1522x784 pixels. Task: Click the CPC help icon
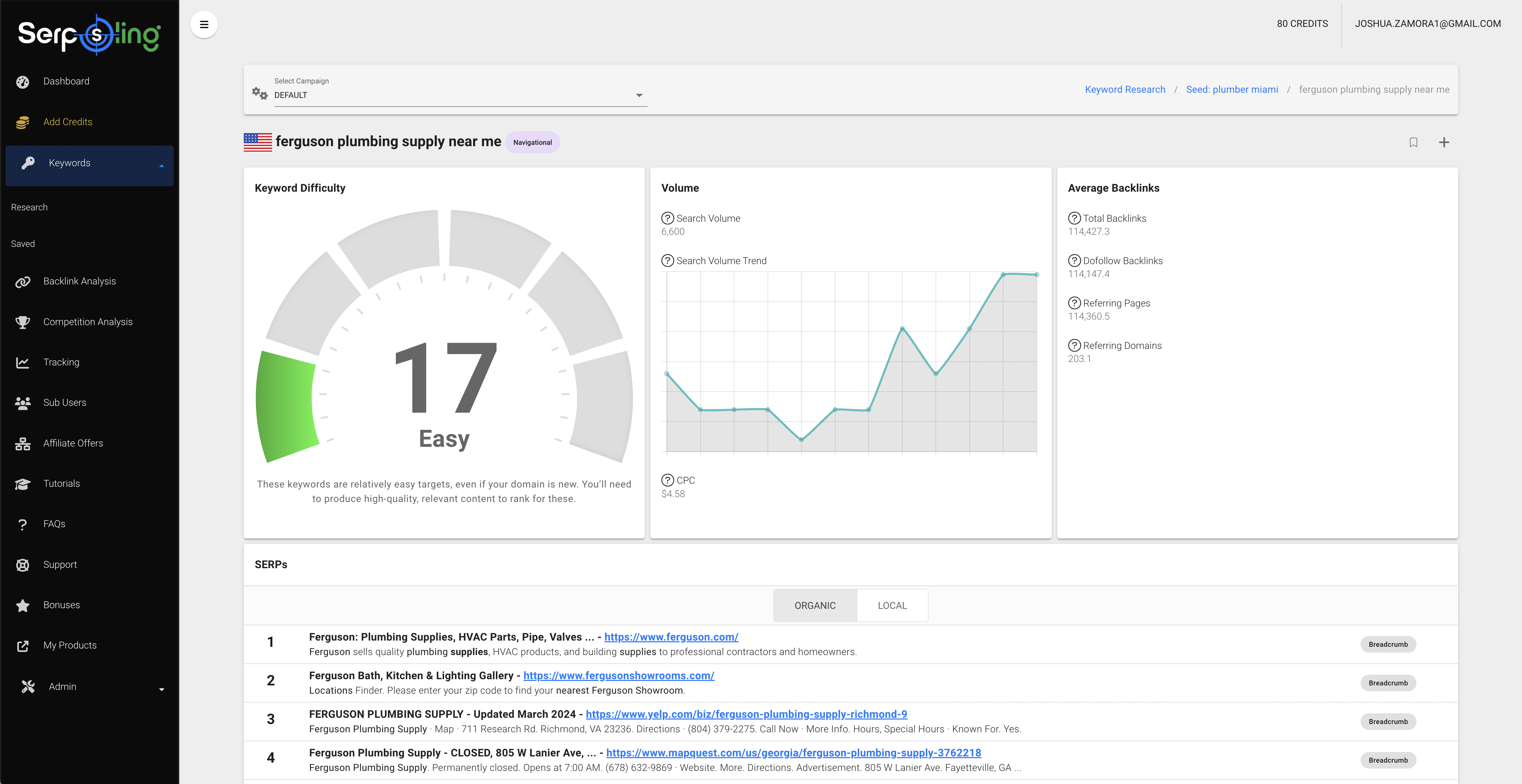[667, 480]
